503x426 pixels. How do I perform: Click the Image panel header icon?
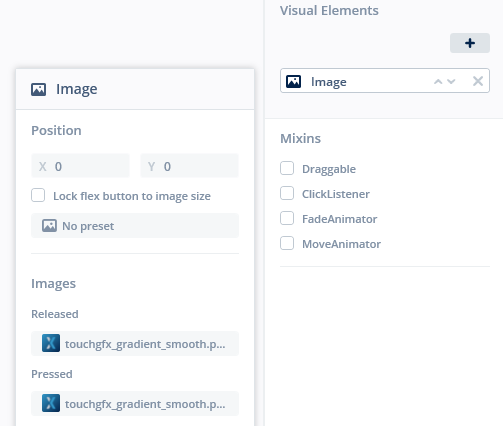coord(39,89)
